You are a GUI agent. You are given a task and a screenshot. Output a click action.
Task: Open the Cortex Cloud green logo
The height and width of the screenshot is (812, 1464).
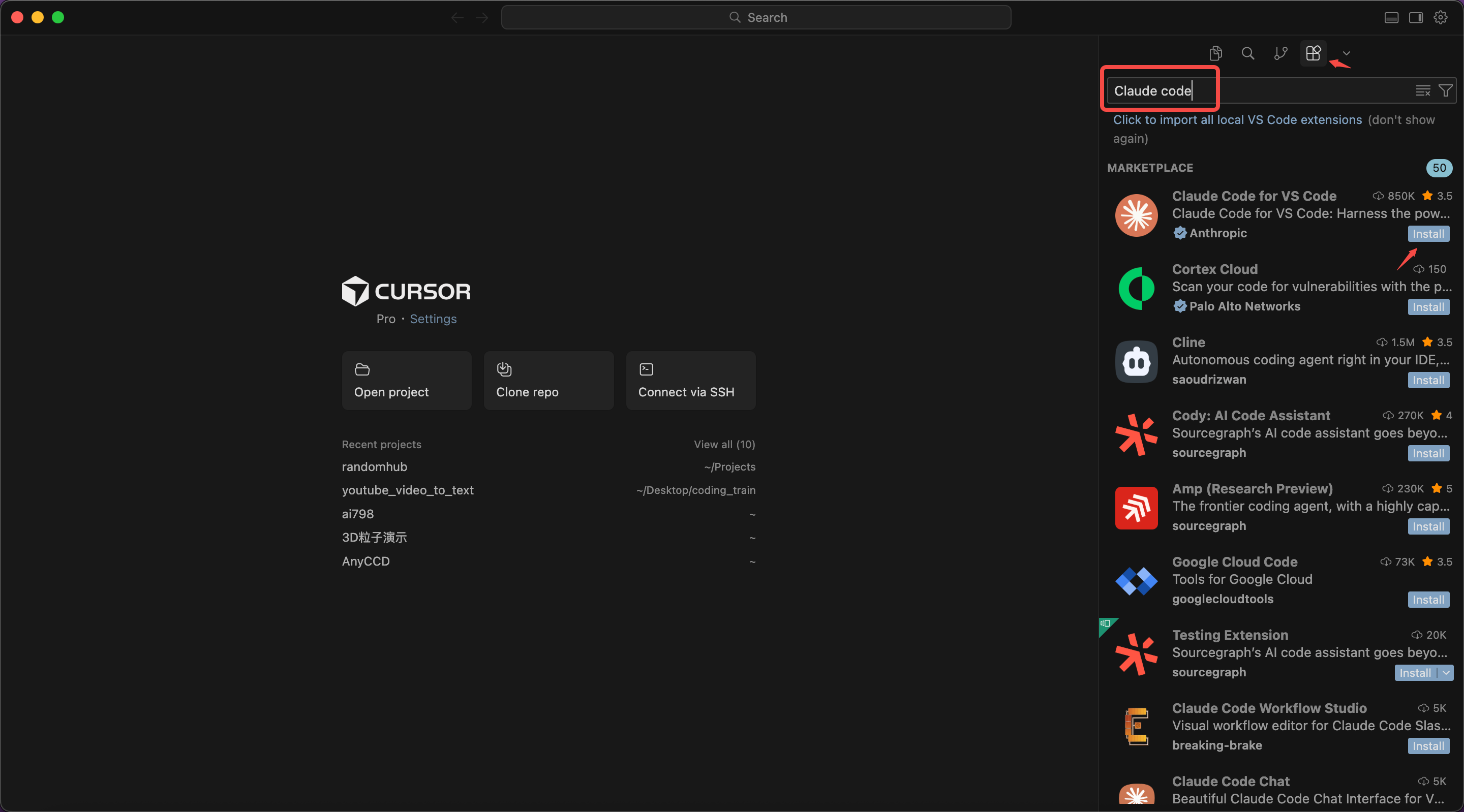tap(1136, 289)
